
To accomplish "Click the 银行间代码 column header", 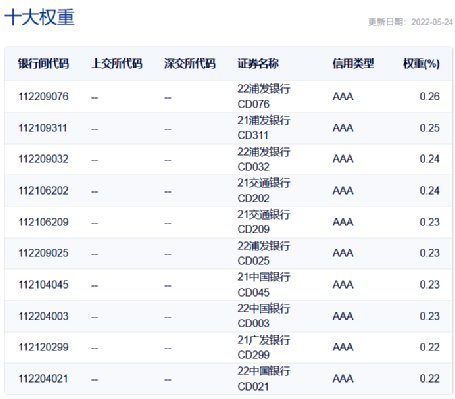I will (x=43, y=63).
